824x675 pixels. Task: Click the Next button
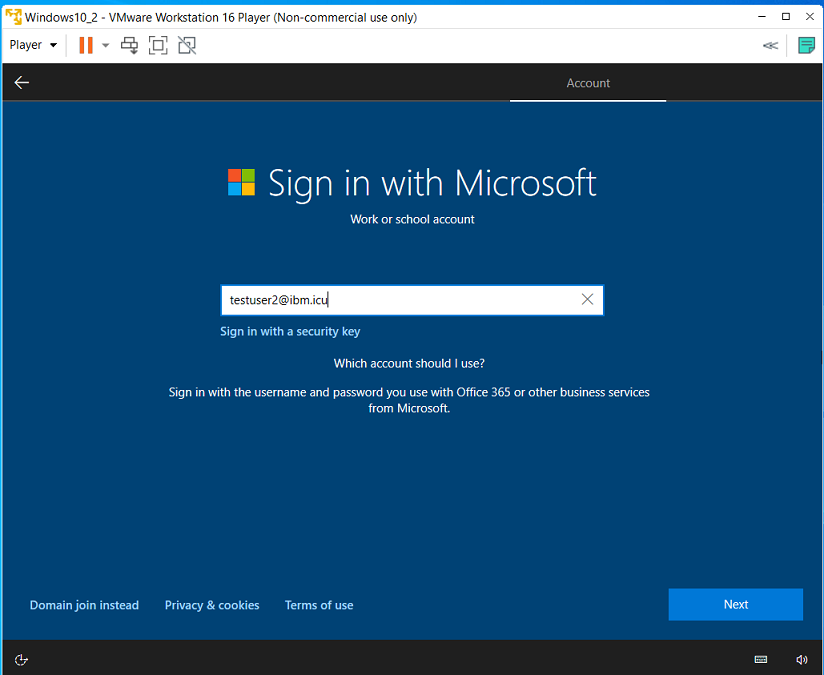pos(735,604)
